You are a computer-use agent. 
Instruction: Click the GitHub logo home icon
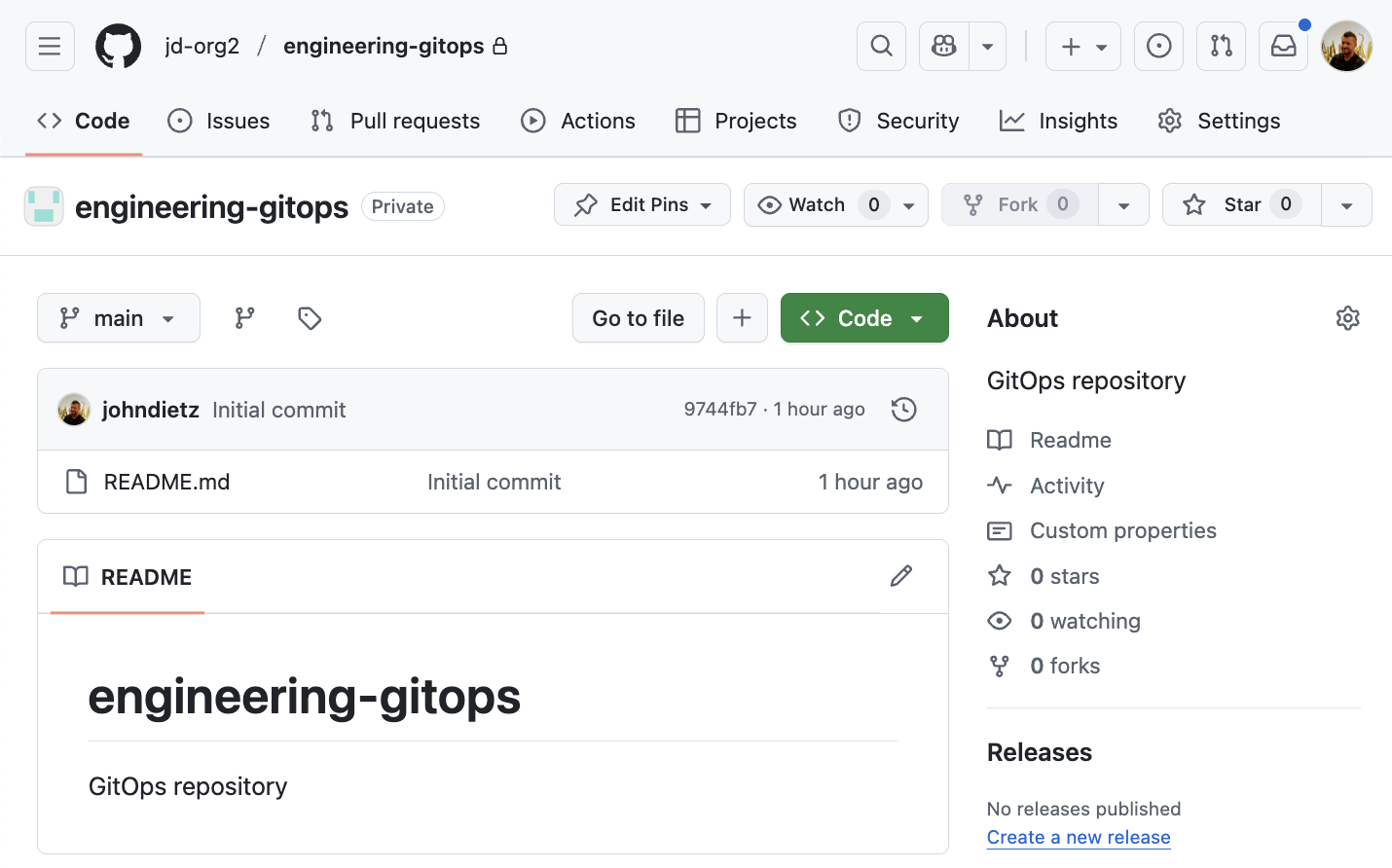118,46
